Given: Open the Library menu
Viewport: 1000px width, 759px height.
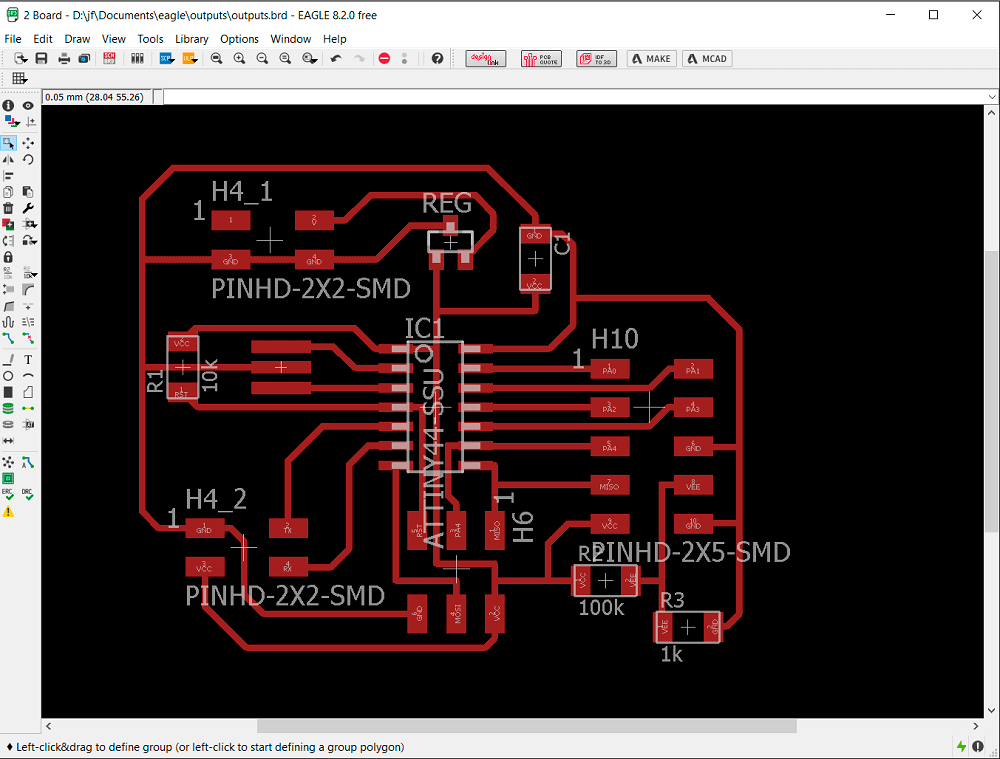Looking at the screenshot, I should pyautogui.click(x=191, y=39).
